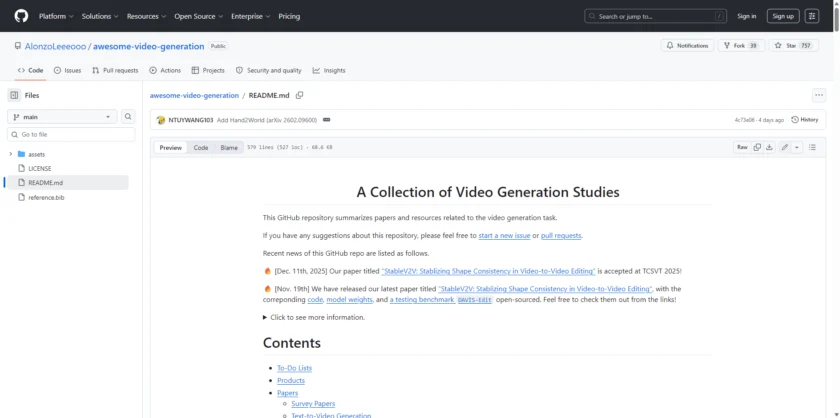Open Notifications bell button
Image resolution: width=840 pixels, height=418 pixels.
(x=687, y=46)
